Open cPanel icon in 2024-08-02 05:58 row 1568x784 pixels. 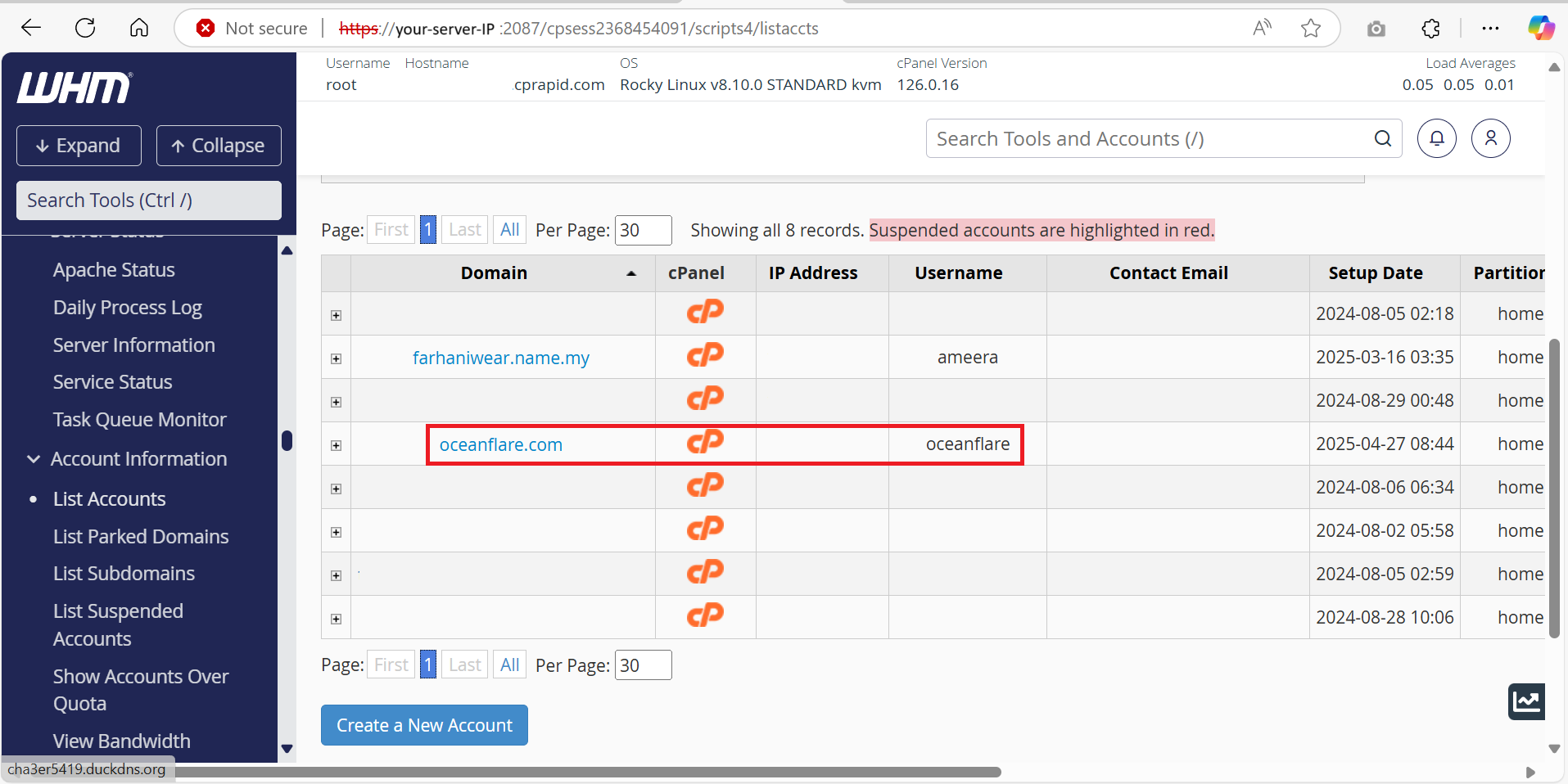pos(705,529)
